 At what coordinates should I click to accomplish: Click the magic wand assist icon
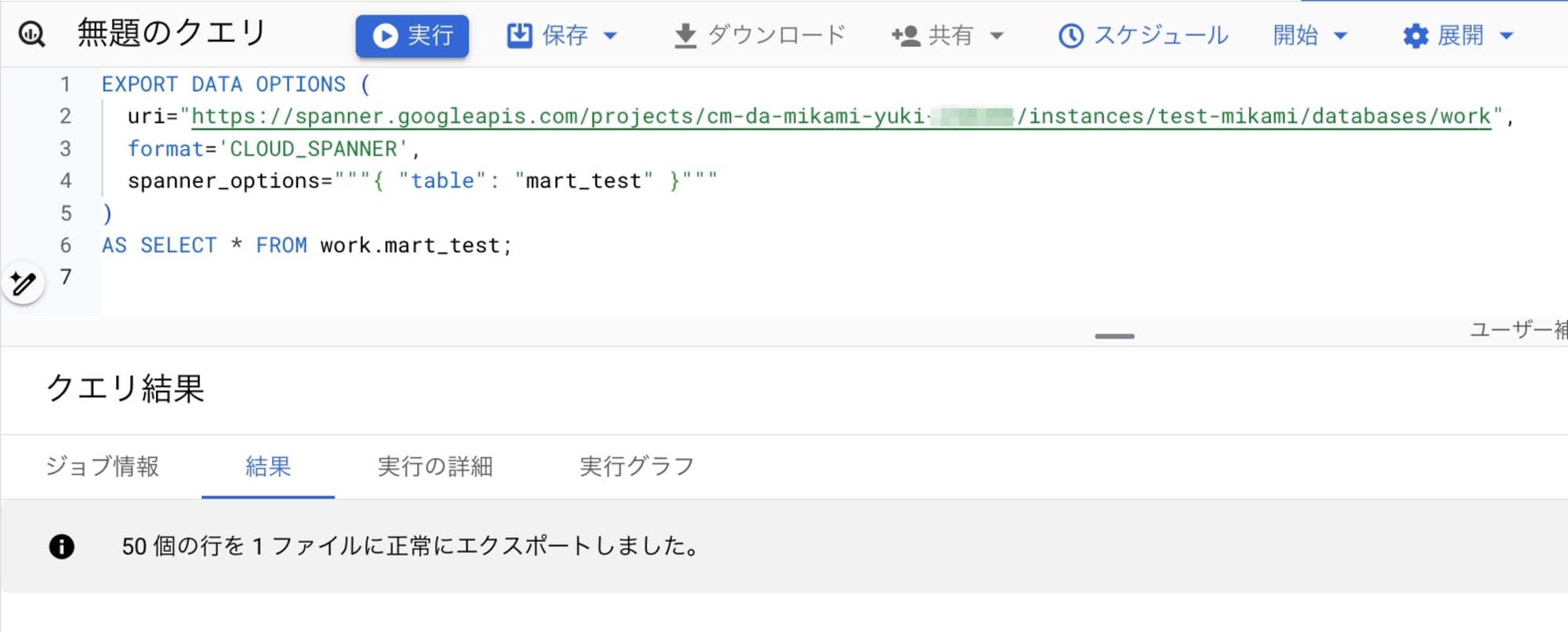23,283
